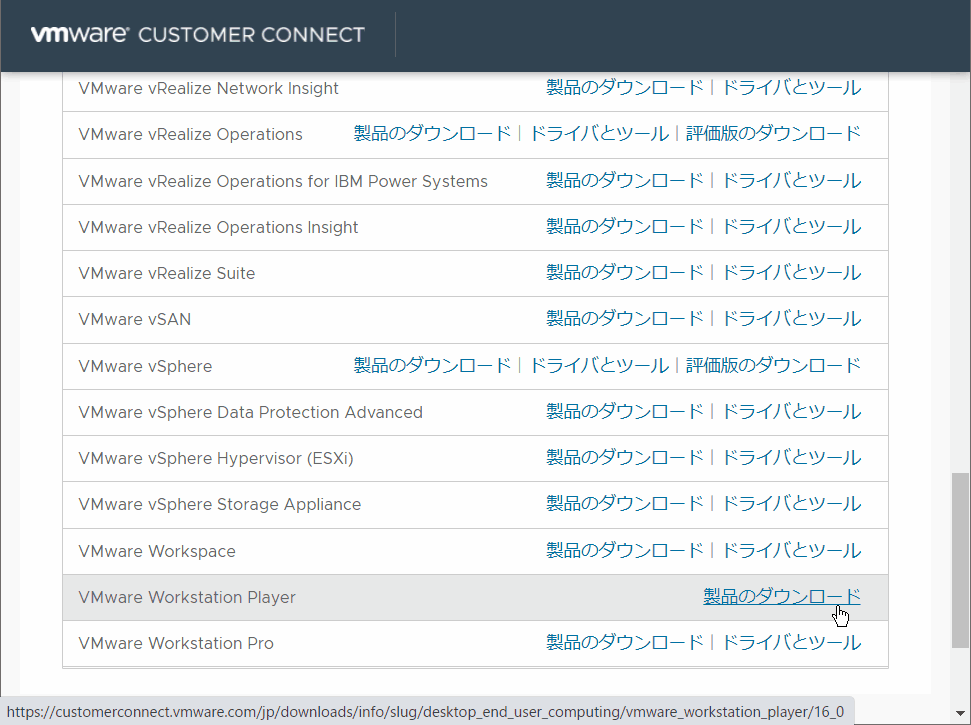This screenshot has height=725, width=971.
Task: Click 評価版のダウンロード for VMware vSphere
Action: pyautogui.click(x=773, y=365)
